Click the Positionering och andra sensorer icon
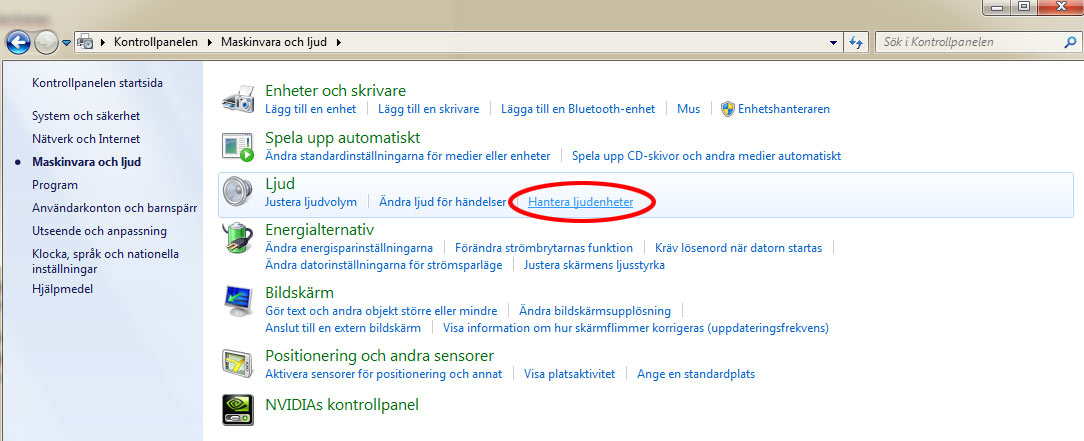1084x441 pixels. pyautogui.click(x=238, y=363)
